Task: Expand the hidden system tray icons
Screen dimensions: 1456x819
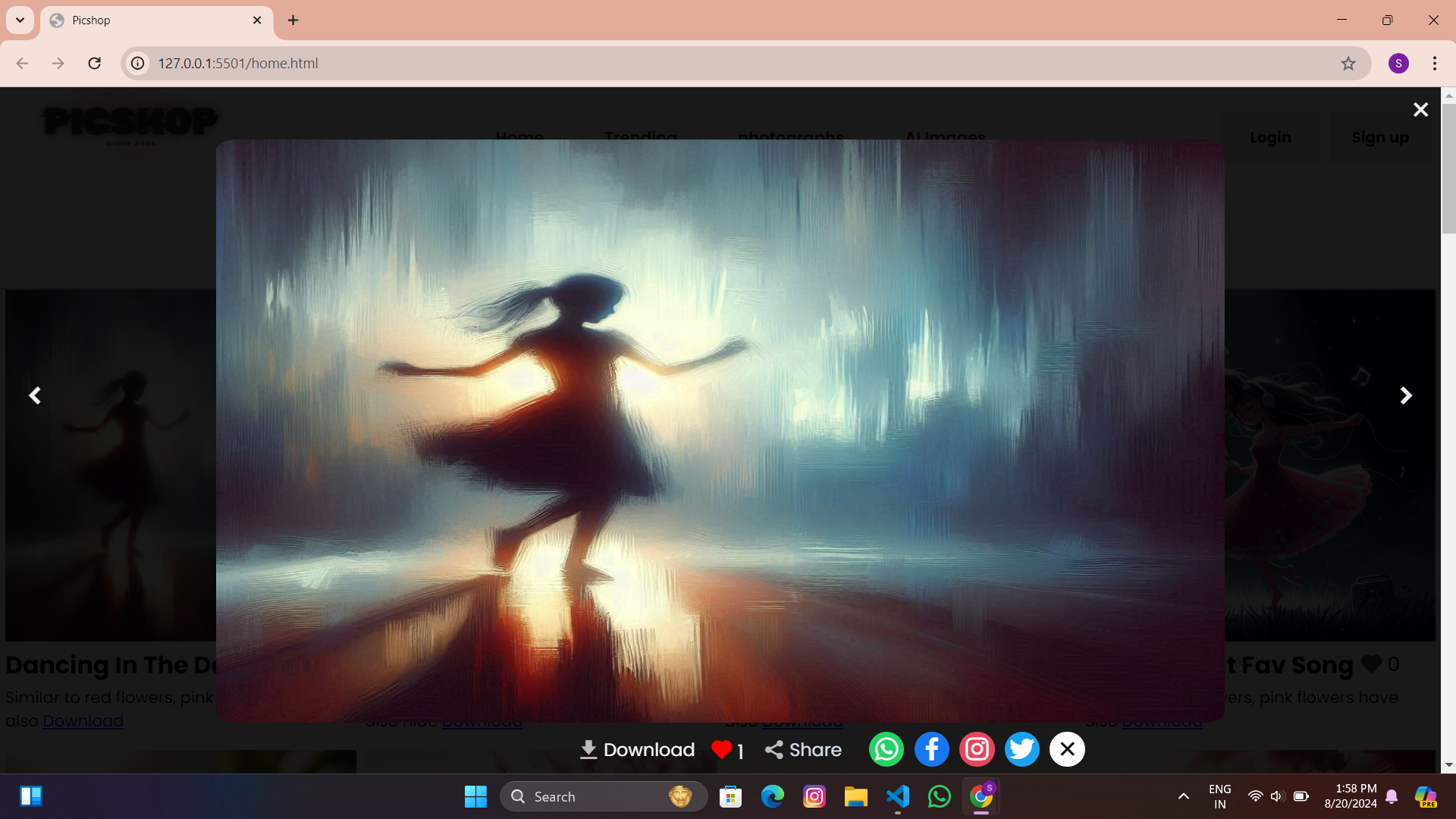Action: click(x=1183, y=796)
